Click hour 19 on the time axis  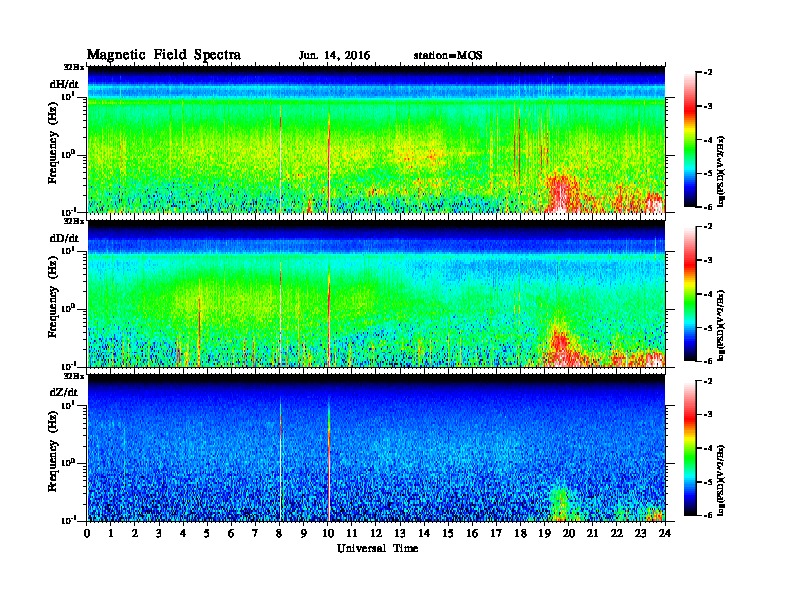[x=544, y=534]
